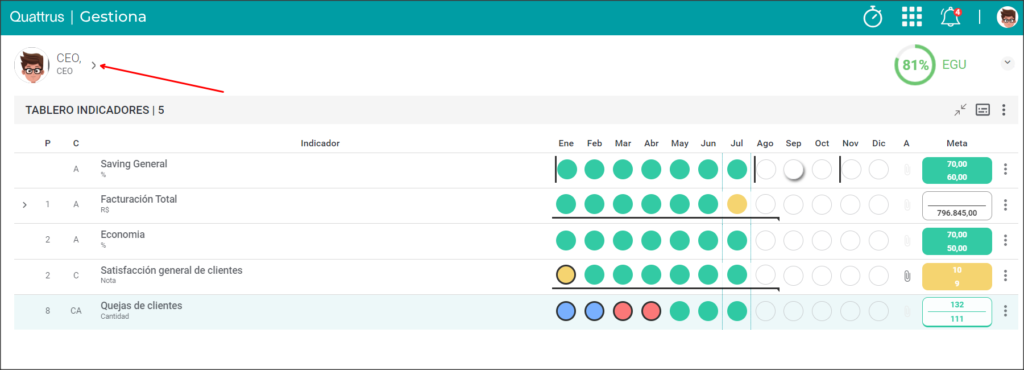Screen dimensions: 1024x370
Task: Click attachment clip for Facturación Total
Action: [906, 206]
